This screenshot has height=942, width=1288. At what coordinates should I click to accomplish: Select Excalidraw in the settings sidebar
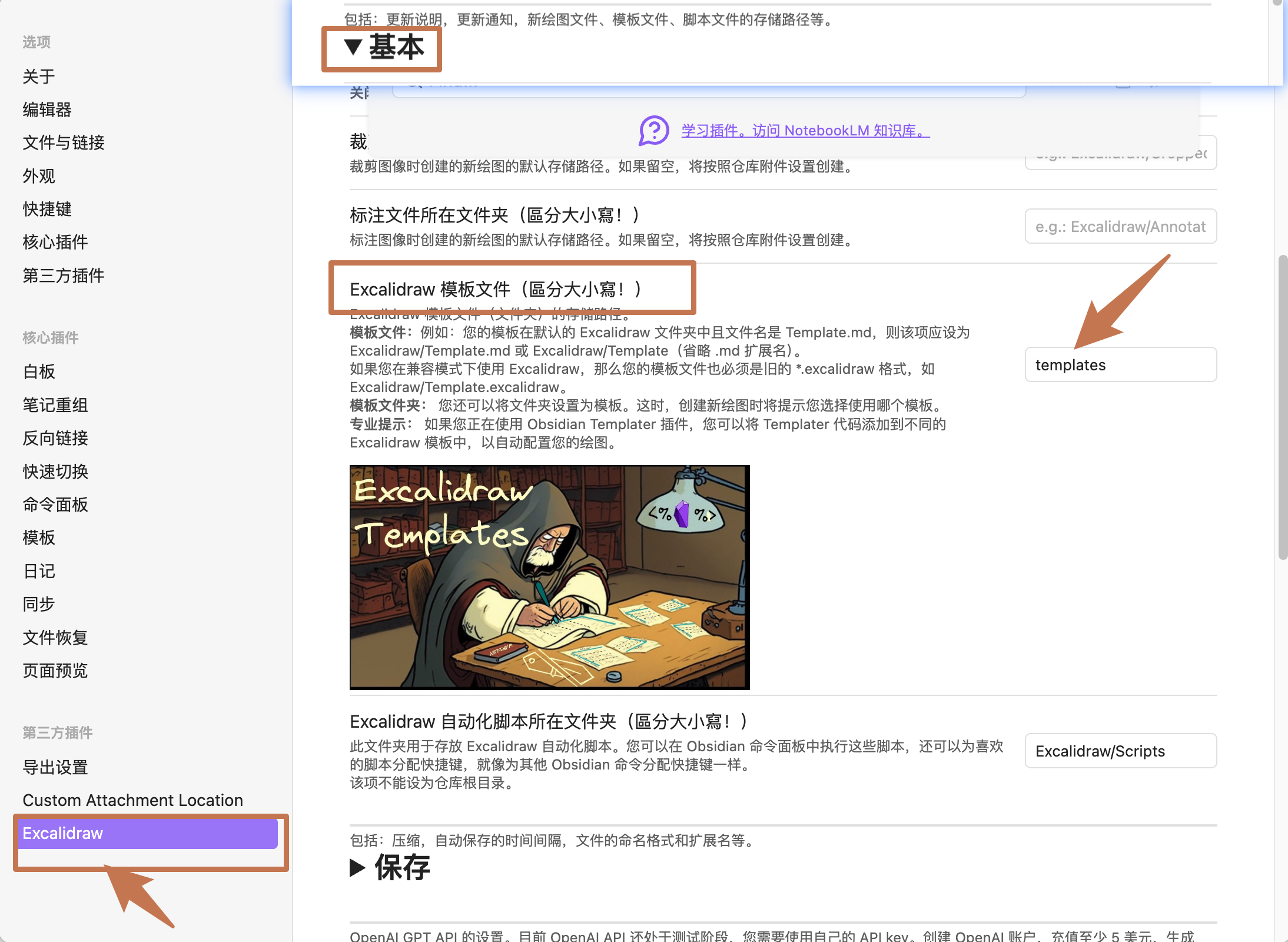click(147, 833)
